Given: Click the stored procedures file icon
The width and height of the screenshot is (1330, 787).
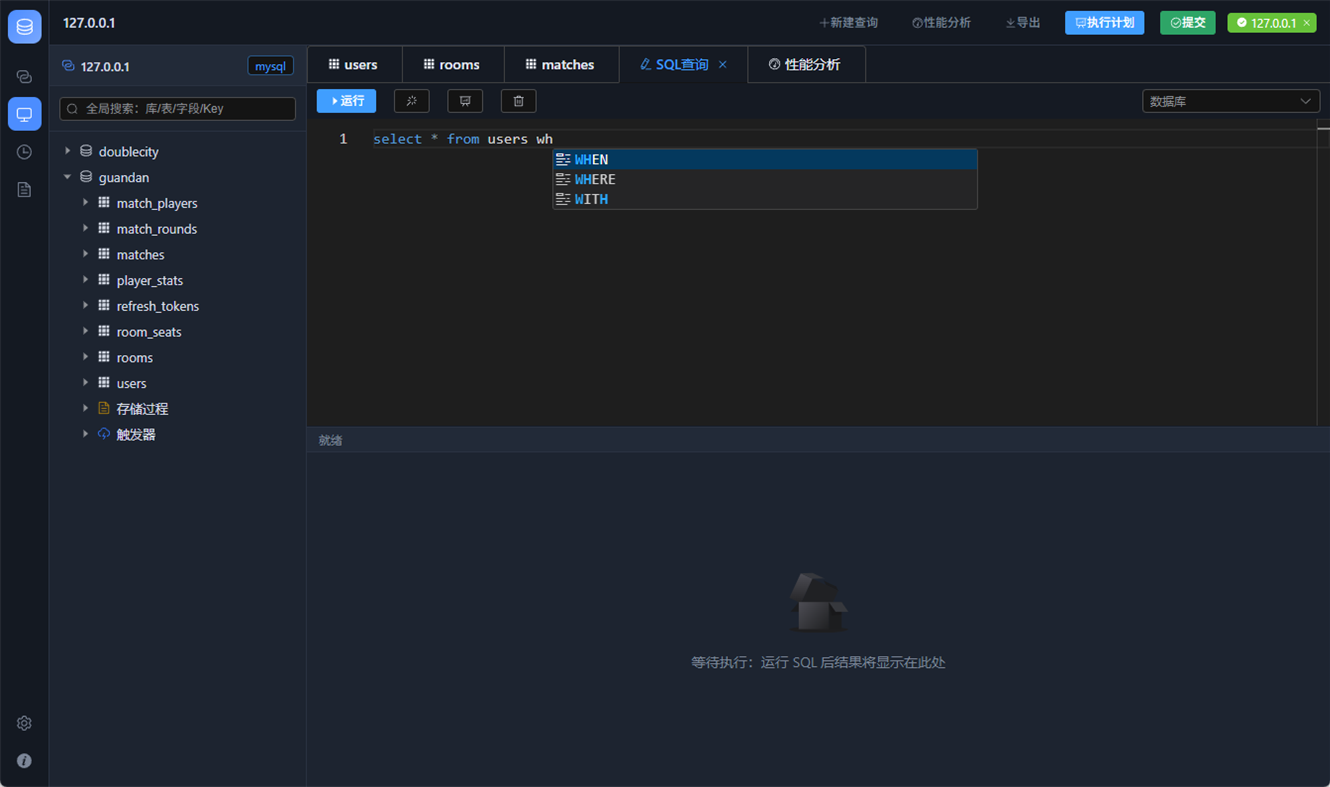Looking at the screenshot, I should tap(104, 408).
